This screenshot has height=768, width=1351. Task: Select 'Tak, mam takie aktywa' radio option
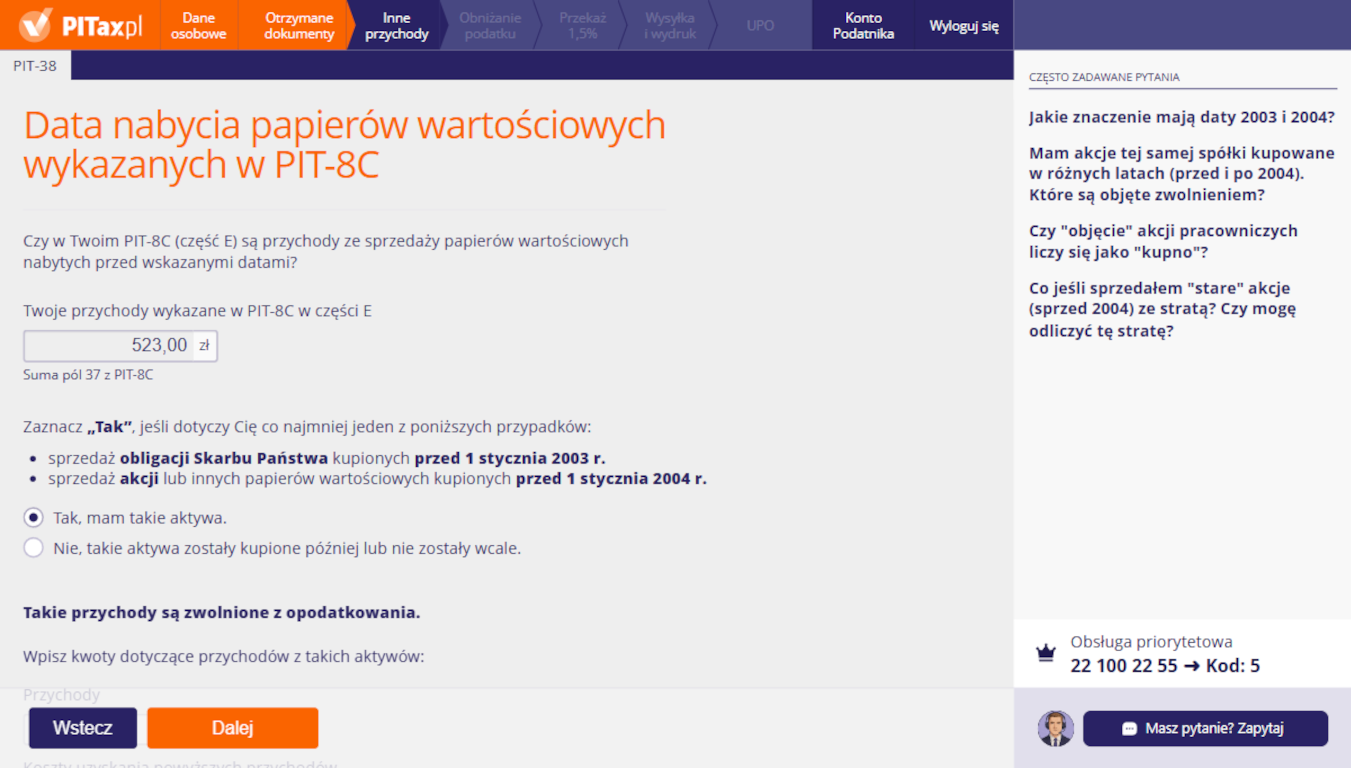pyautogui.click(x=34, y=518)
